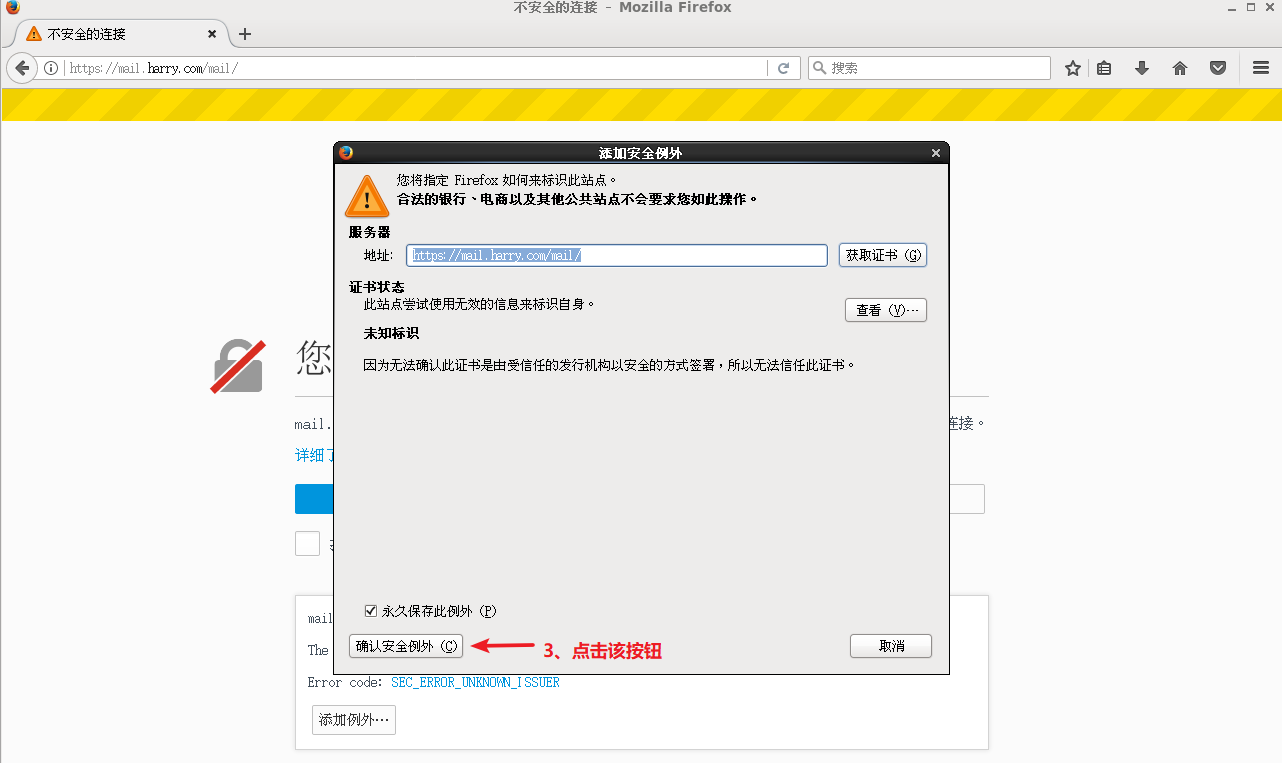Viewport: 1282px width, 763px height.
Task: Click the URL address bar
Action: [x=416, y=68]
